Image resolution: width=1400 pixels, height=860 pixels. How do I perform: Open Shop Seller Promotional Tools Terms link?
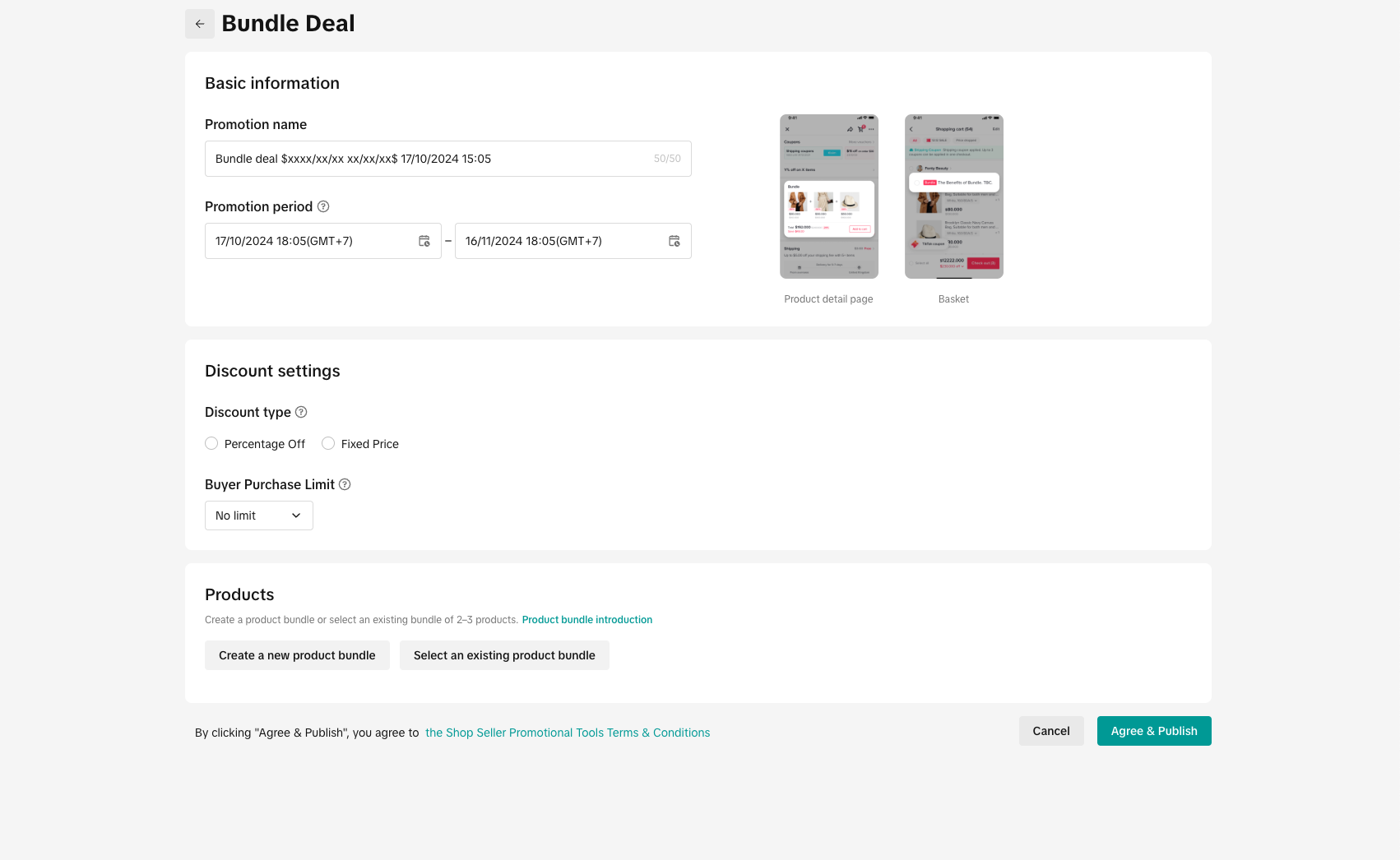[x=567, y=733]
